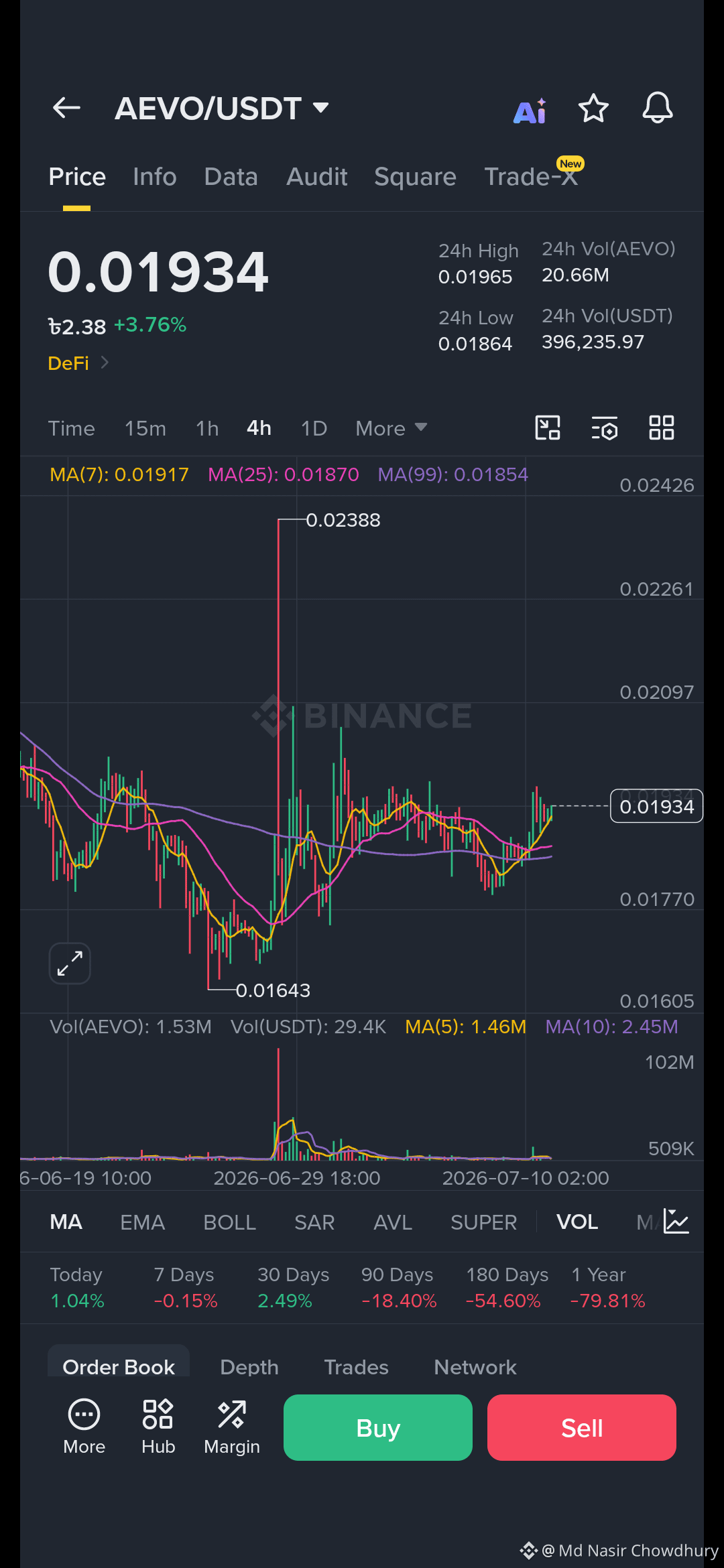724x1568 pixels.
Task: Switch to the Audit tab
Action: click(317, 177)
